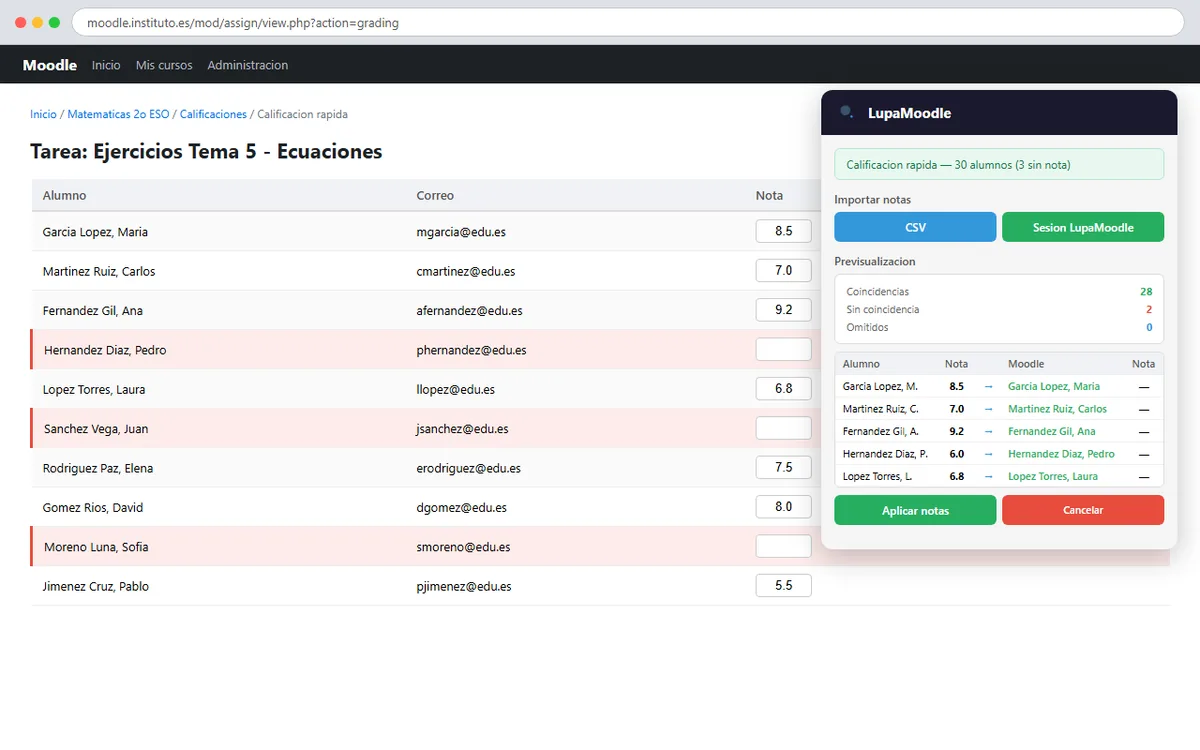
Task: Edit grade field for Gomez Rios, David
Action: 783,507
